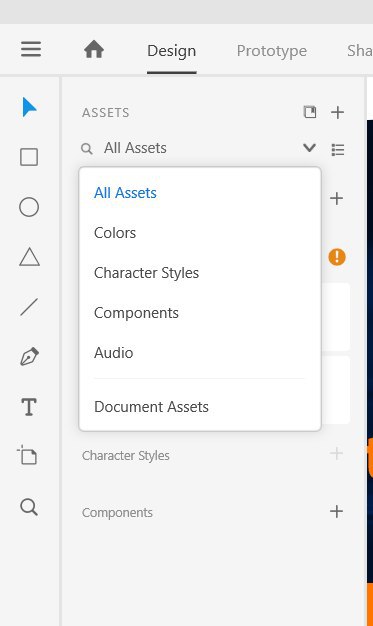
Task: Add a new Character Style with plus
Action: 337,453
